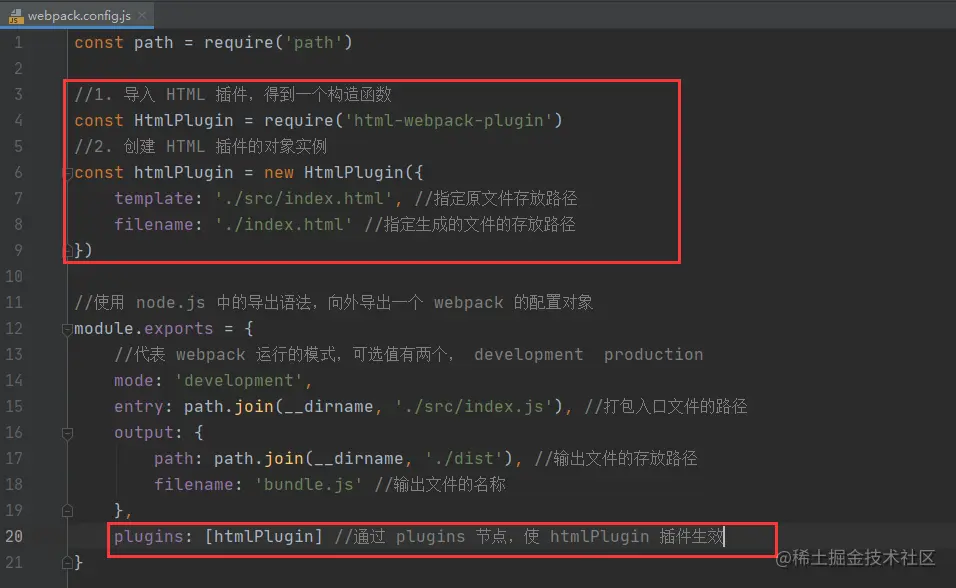Click the fold end marker at line 19
956x588 pixels.
(x=68, y=511)
